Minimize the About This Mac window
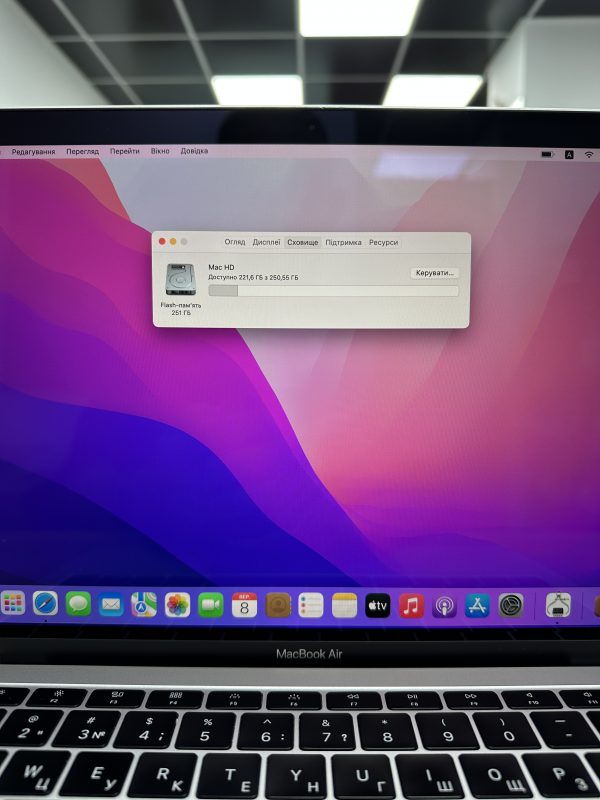Viewport: 600px width, 800px height. (x=173, y=241)
